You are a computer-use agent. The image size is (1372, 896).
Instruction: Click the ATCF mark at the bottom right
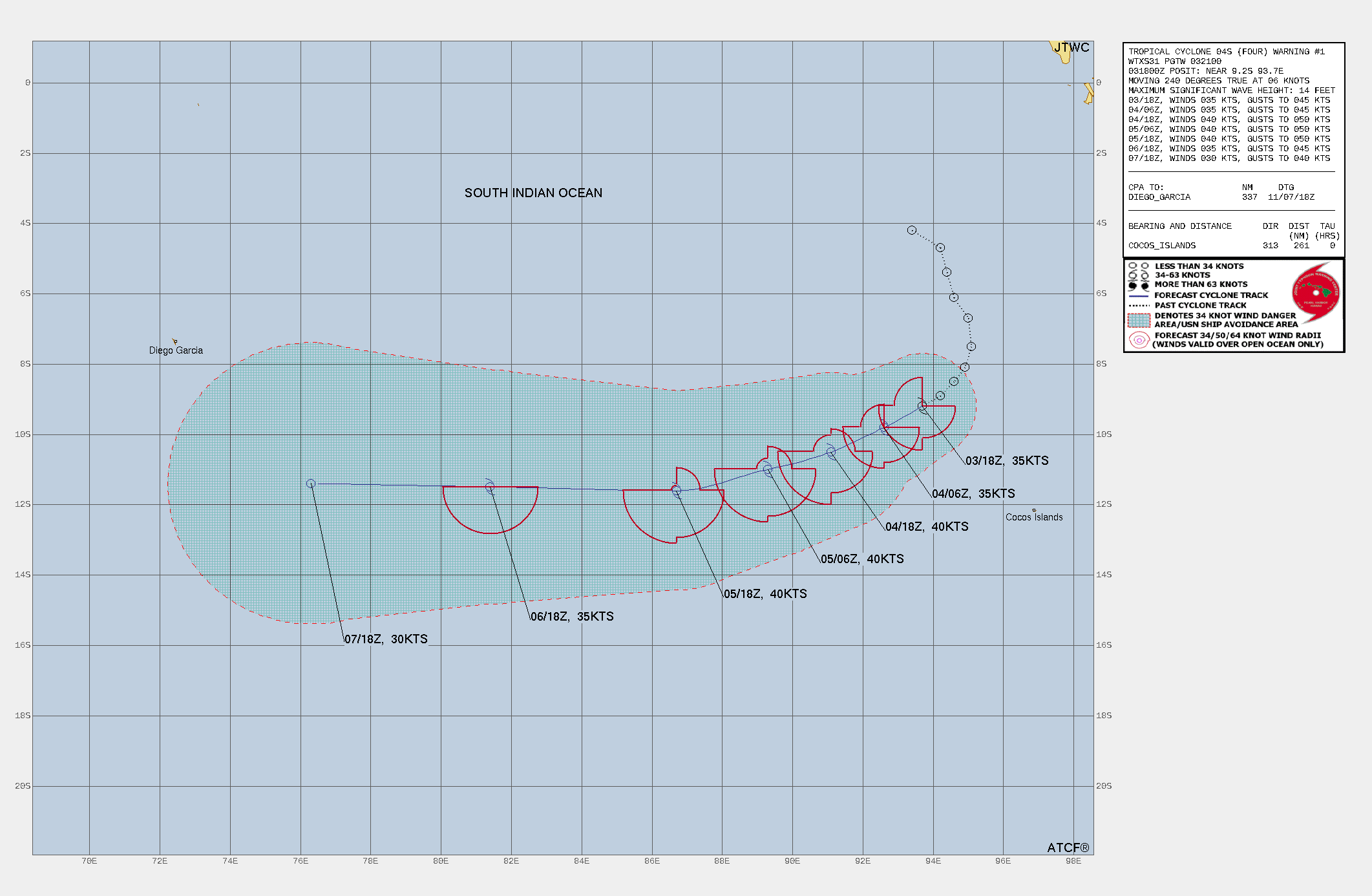coord(1068,847)
